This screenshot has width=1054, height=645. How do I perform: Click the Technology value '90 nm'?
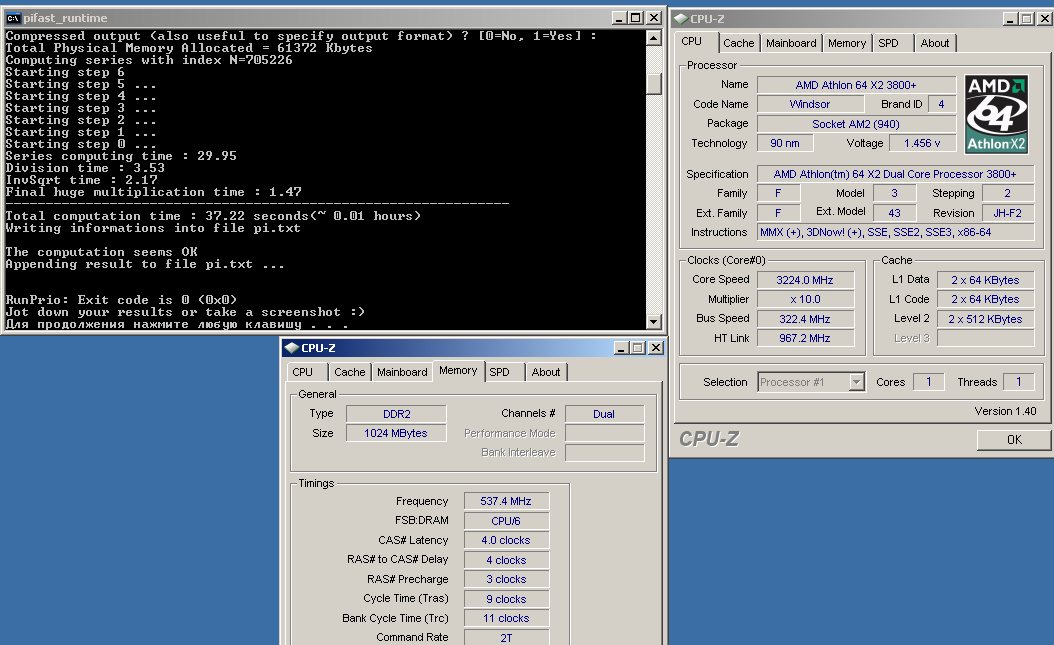pos(785,143)
